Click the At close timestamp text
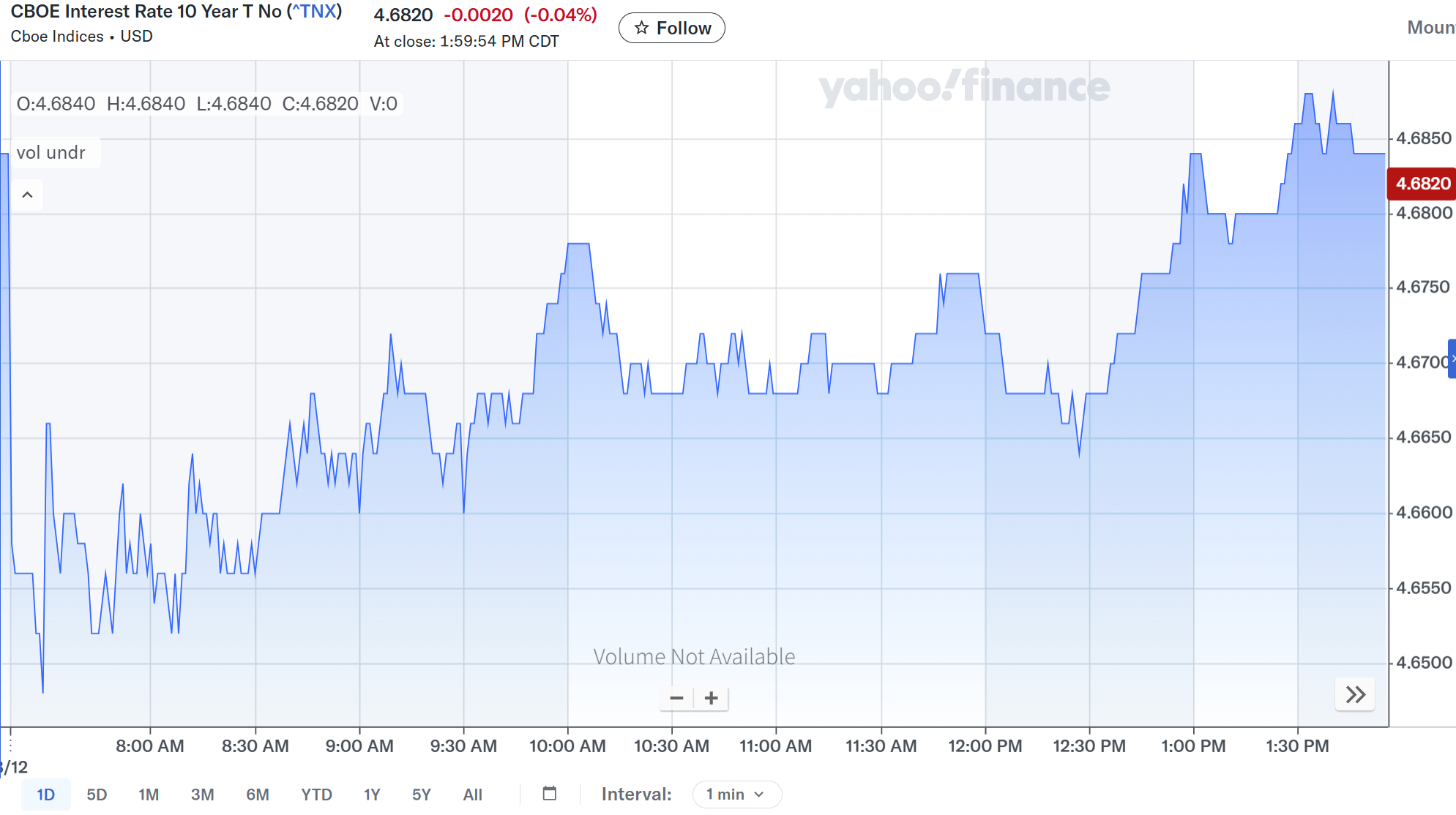This screenshot has width=1456, height=815. point(466,42)
